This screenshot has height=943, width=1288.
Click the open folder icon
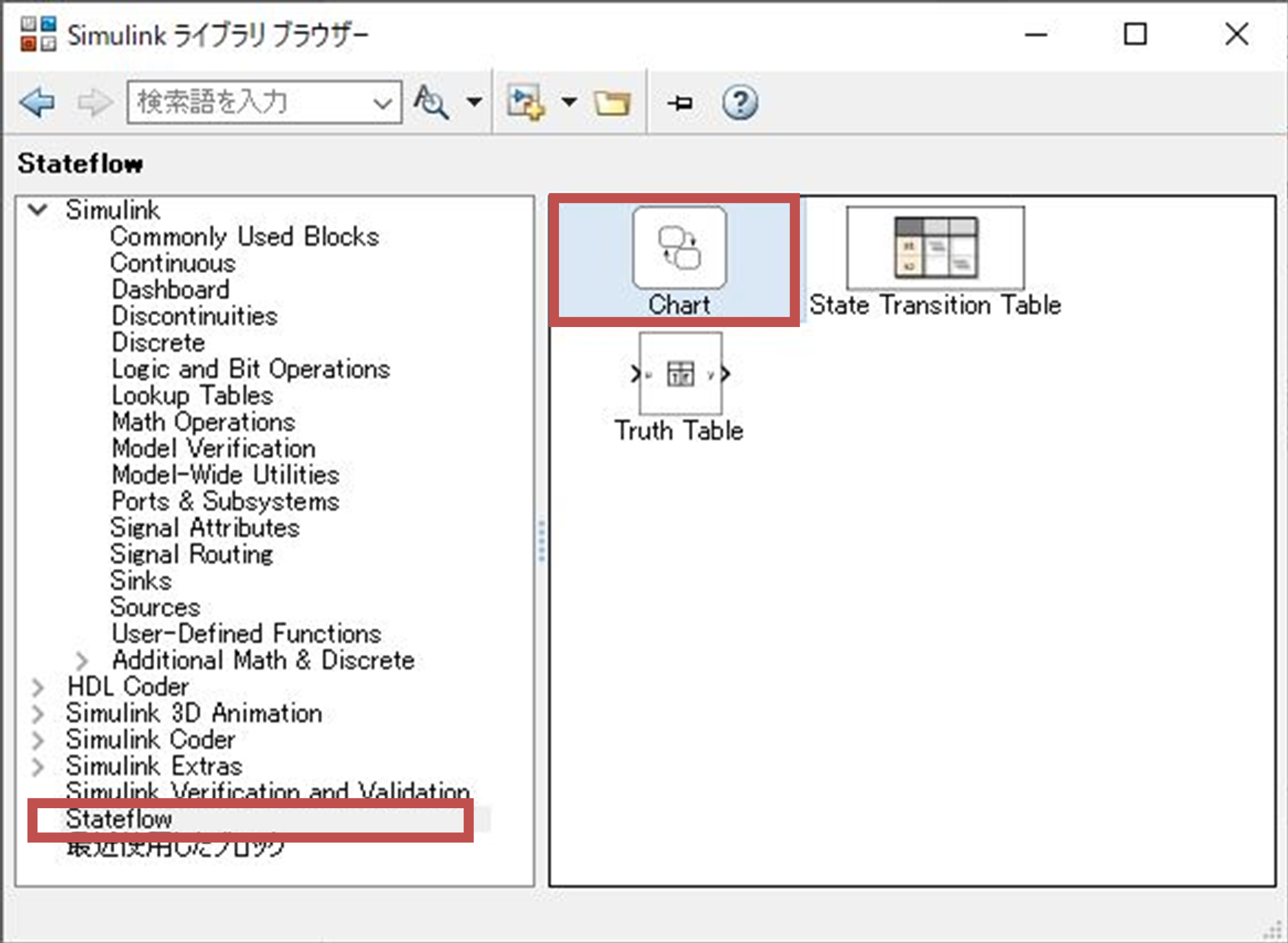(612, 103)
